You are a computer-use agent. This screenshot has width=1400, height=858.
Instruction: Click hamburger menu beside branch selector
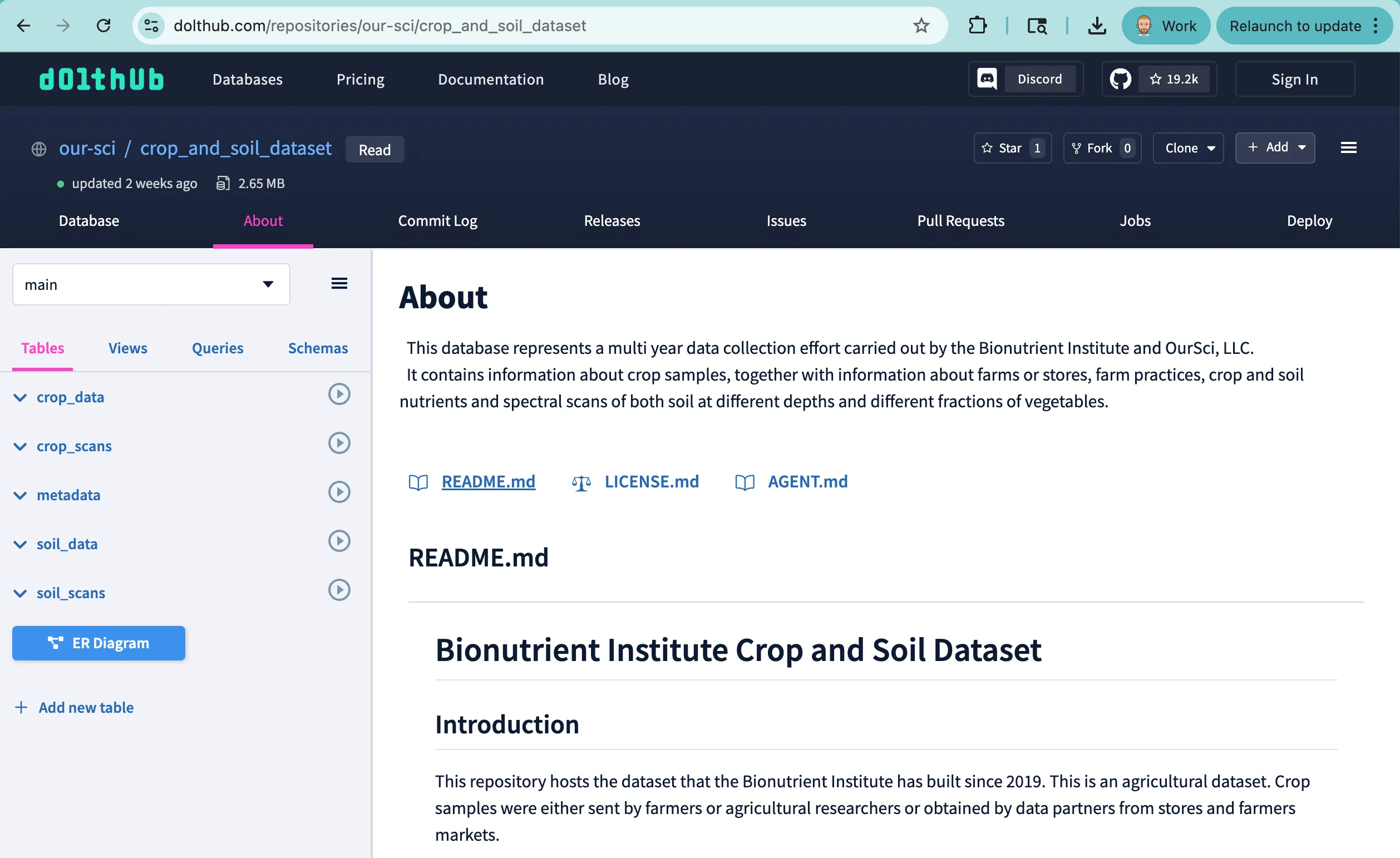tap(339, 283)
